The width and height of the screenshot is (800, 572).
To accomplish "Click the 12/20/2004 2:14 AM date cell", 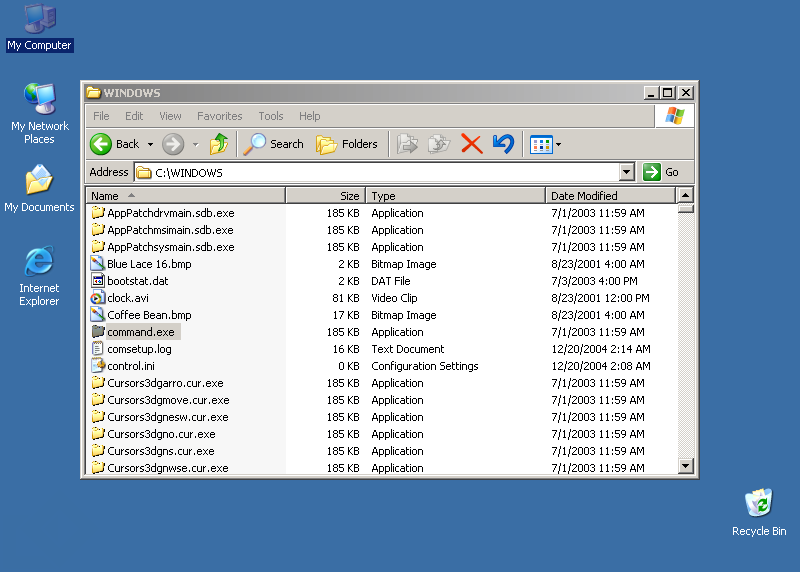I will click(601, 349).
